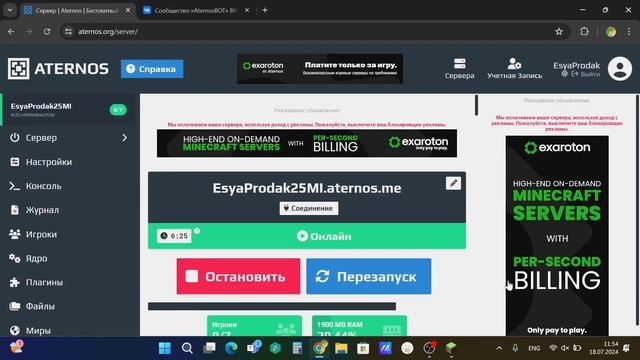Switch the ENG input language

[x=534, y=348]
